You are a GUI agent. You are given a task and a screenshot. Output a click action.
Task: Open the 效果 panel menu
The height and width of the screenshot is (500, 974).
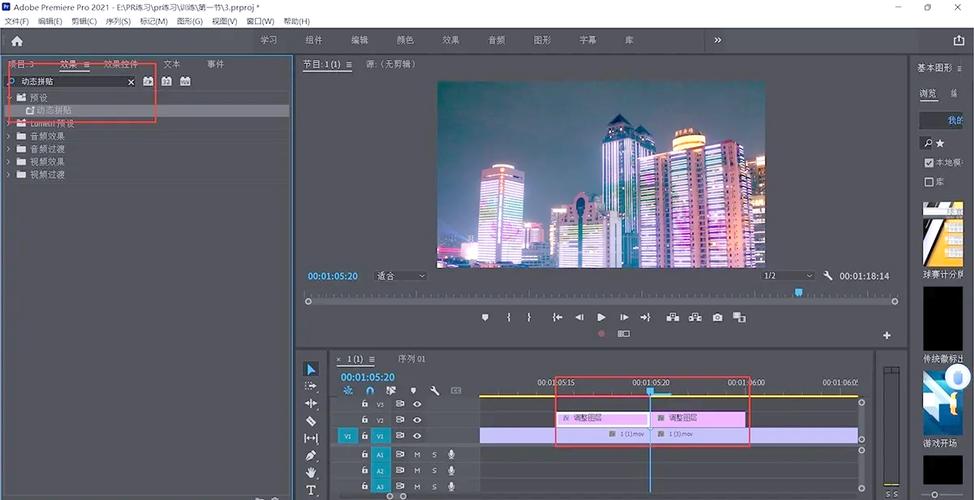point(87,65)
